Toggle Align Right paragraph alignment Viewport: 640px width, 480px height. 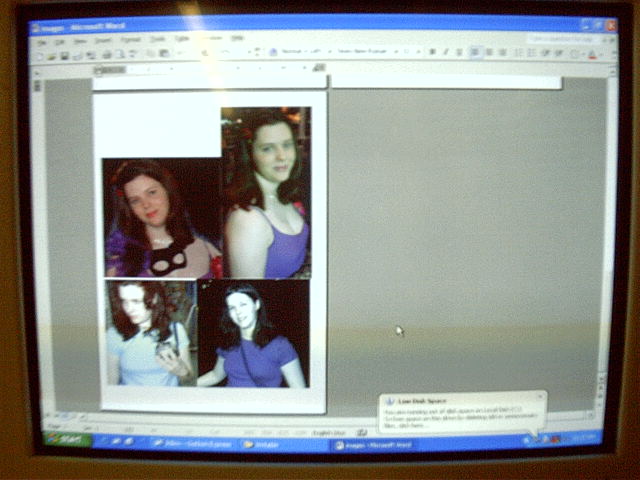click(503, 52)
